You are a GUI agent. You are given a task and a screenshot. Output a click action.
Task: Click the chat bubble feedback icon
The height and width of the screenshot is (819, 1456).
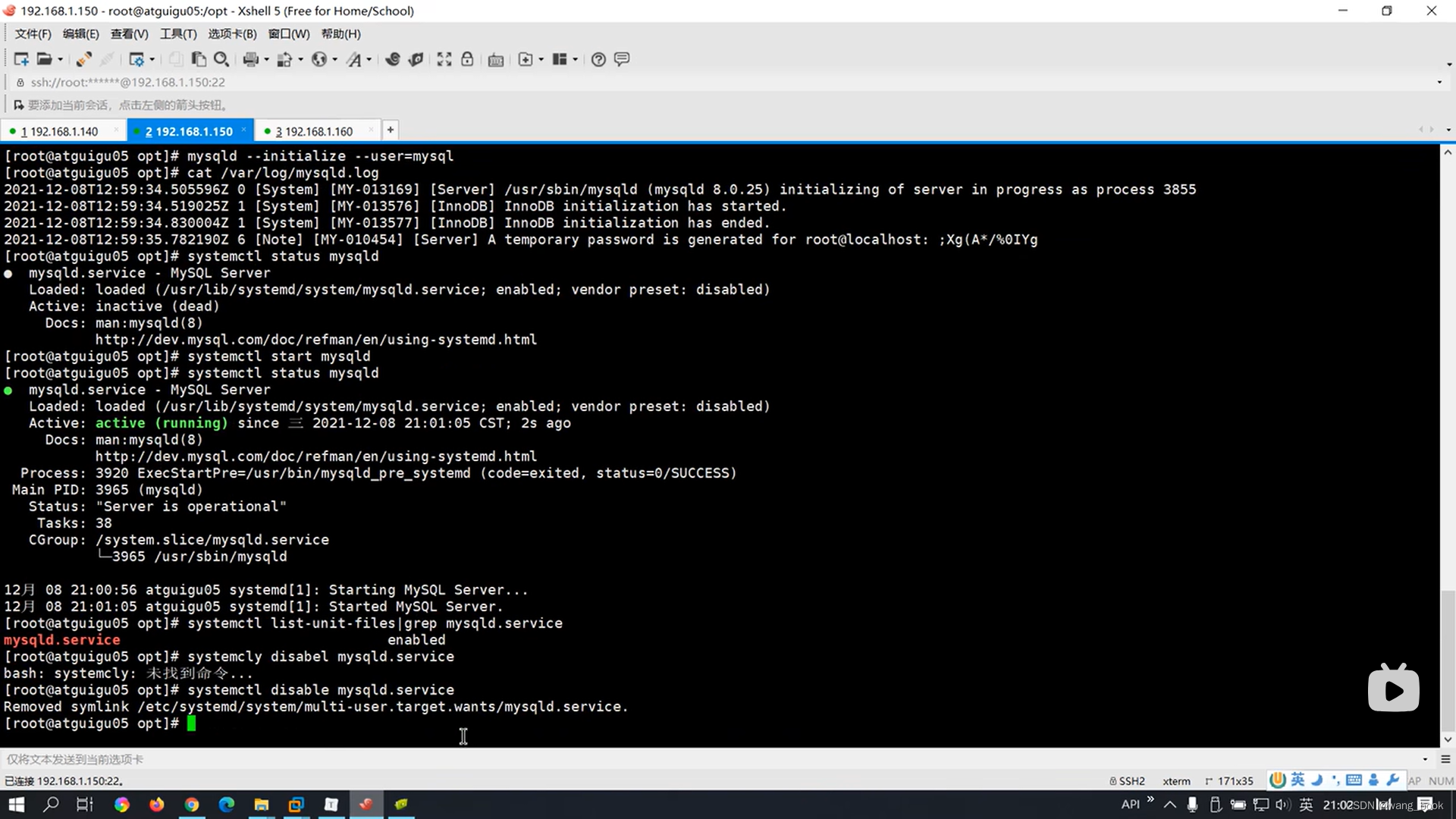(x=622, y=59)
